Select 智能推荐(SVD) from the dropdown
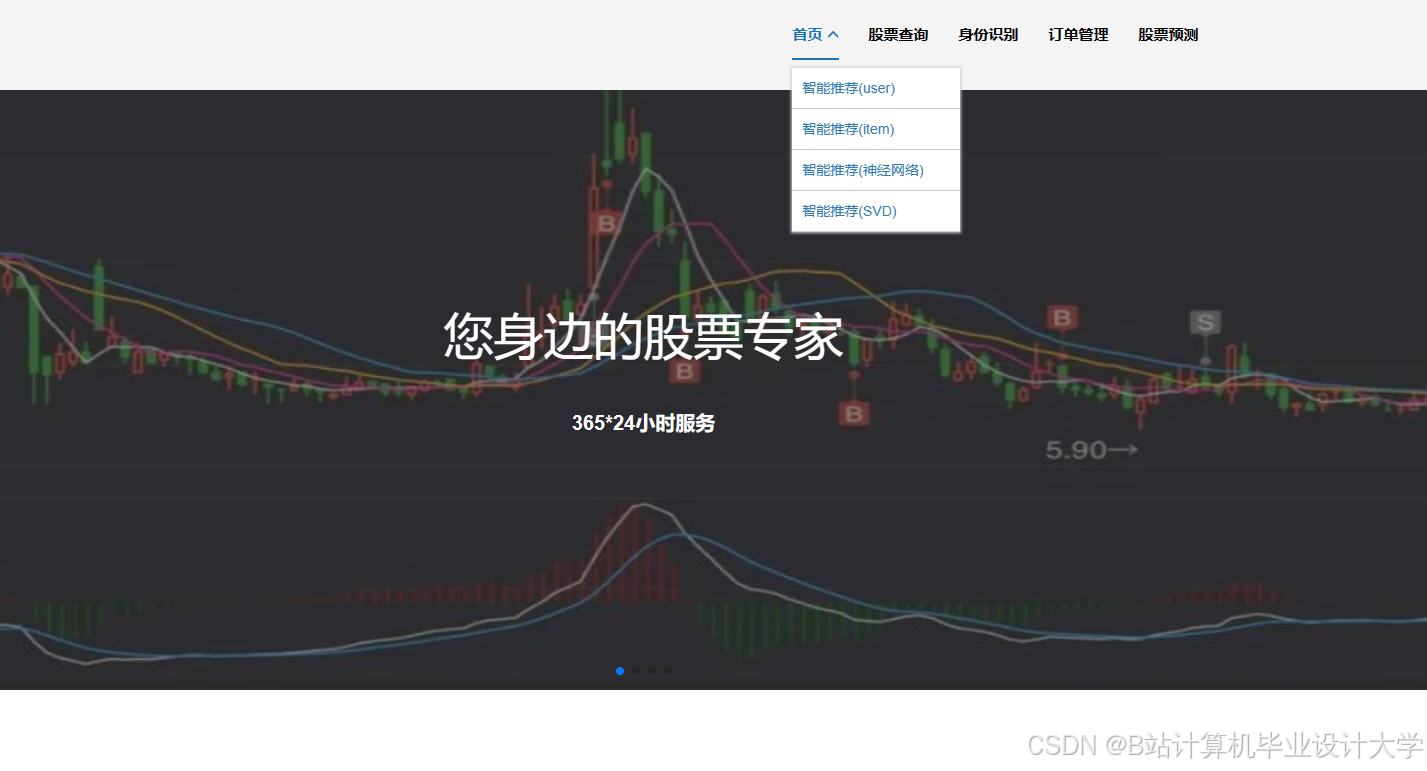Image resolution: width=1427 pixels, height=771 pixels. coord(848,211)
